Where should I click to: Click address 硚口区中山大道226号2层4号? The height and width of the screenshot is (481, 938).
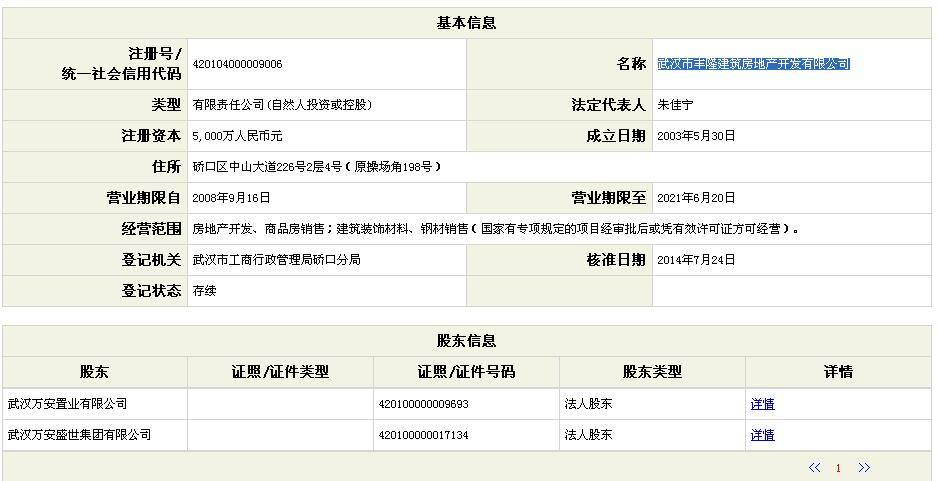267,167
